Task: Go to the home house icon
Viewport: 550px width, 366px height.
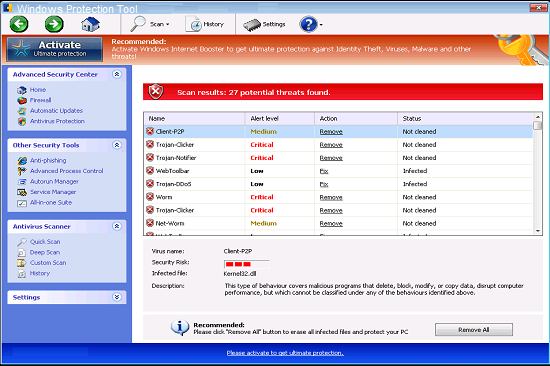Action: click(x=90, y=24)
